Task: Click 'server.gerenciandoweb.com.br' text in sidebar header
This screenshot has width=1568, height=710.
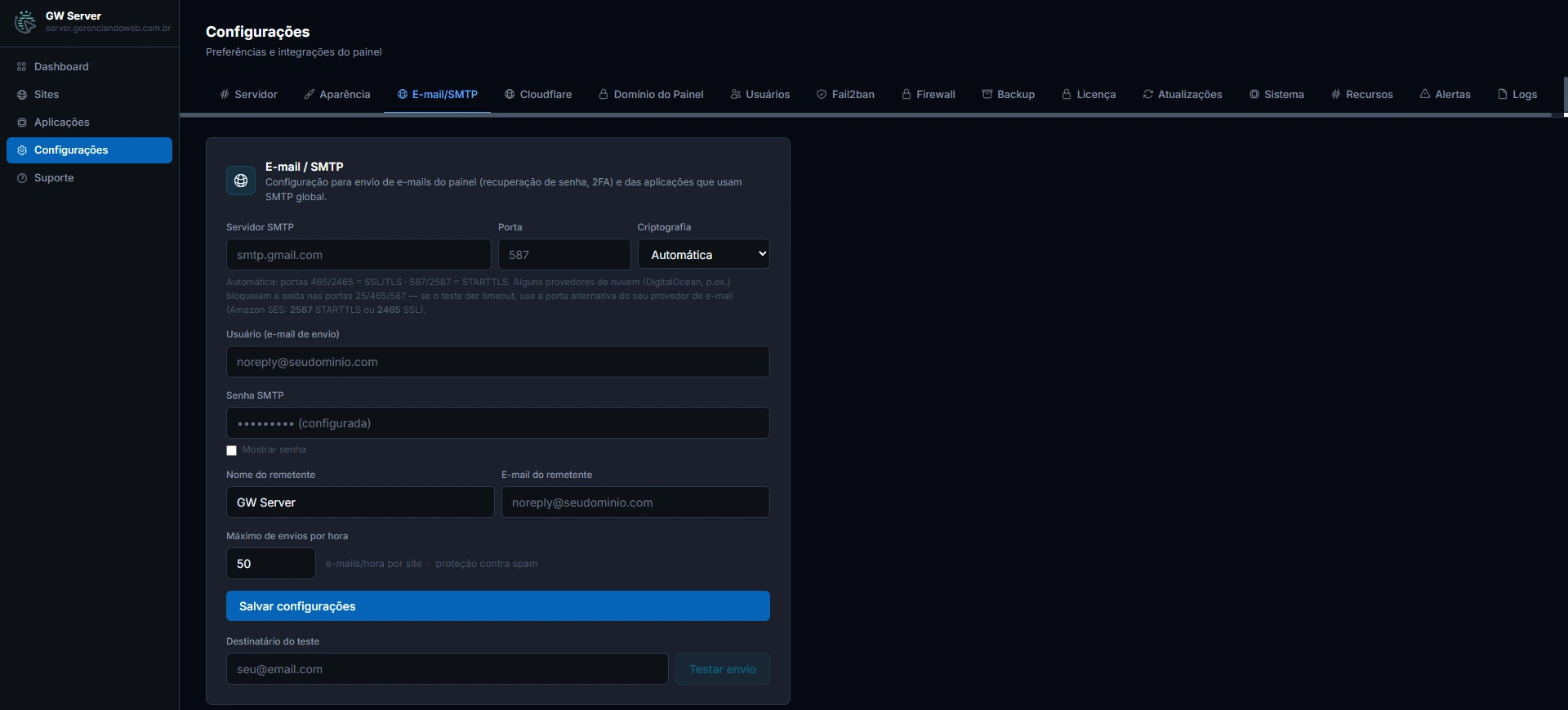Action: (108, 29)
